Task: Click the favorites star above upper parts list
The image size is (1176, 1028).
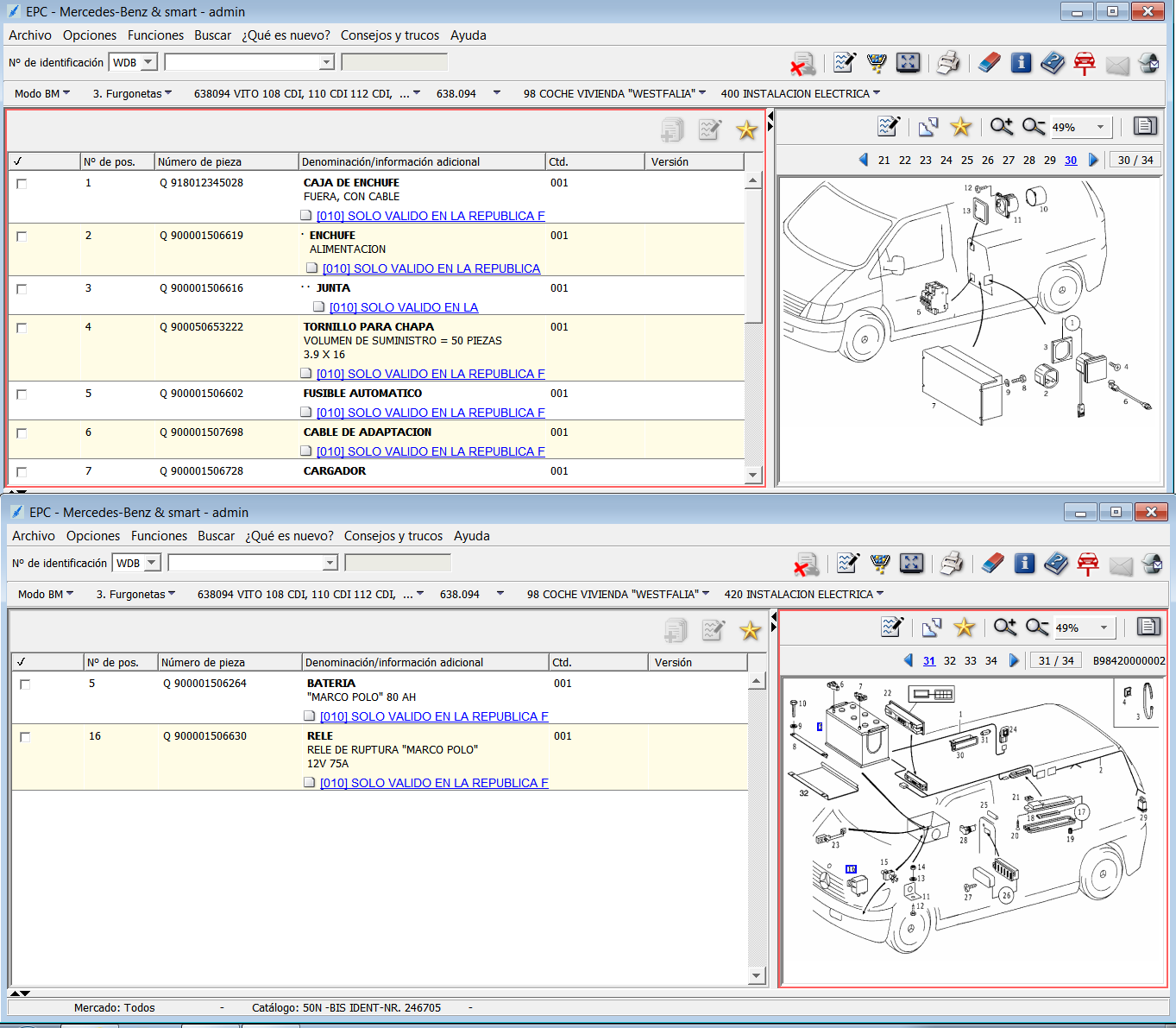Action: point(746,130)
